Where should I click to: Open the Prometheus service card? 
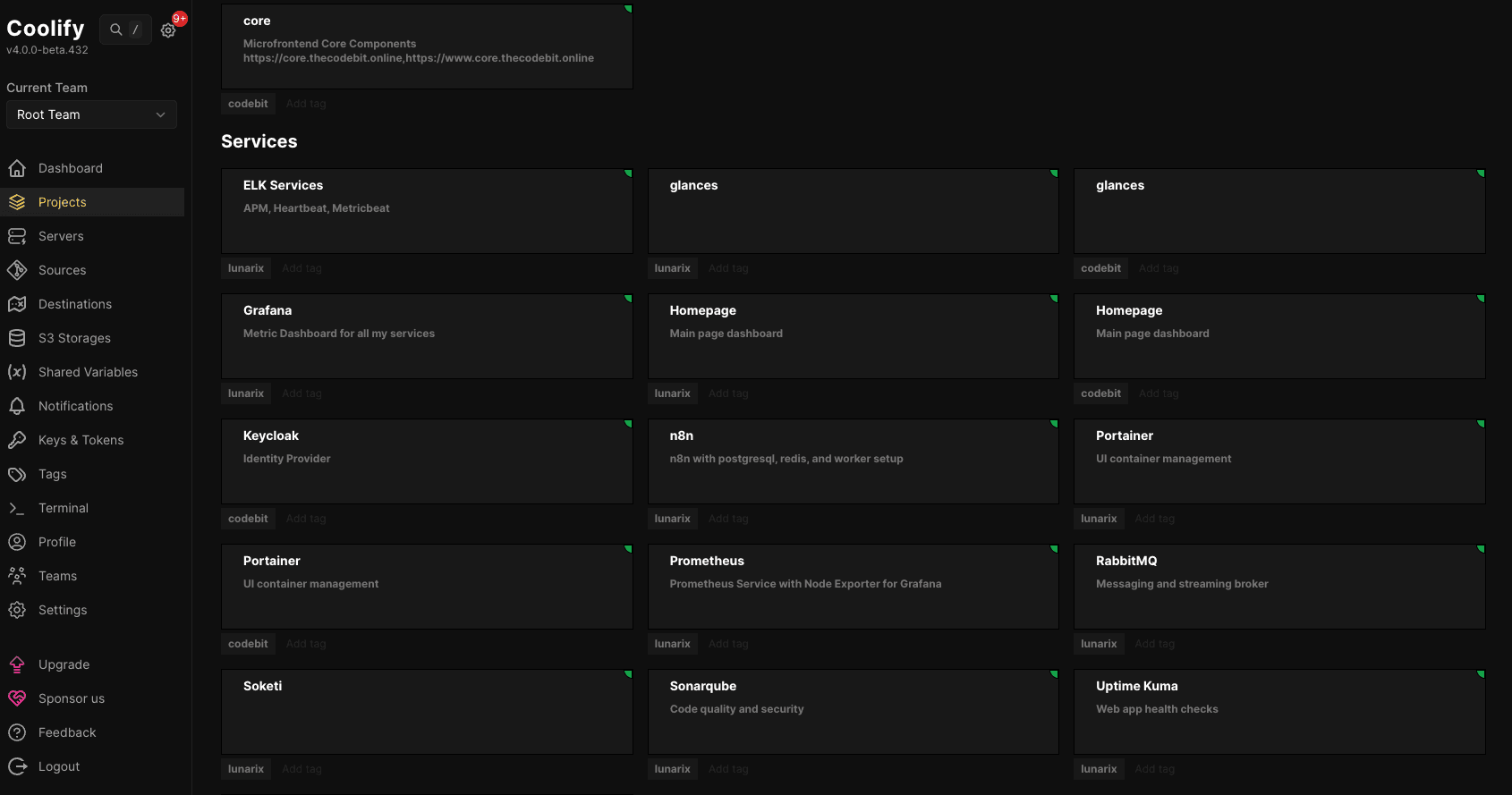(854, 587)
